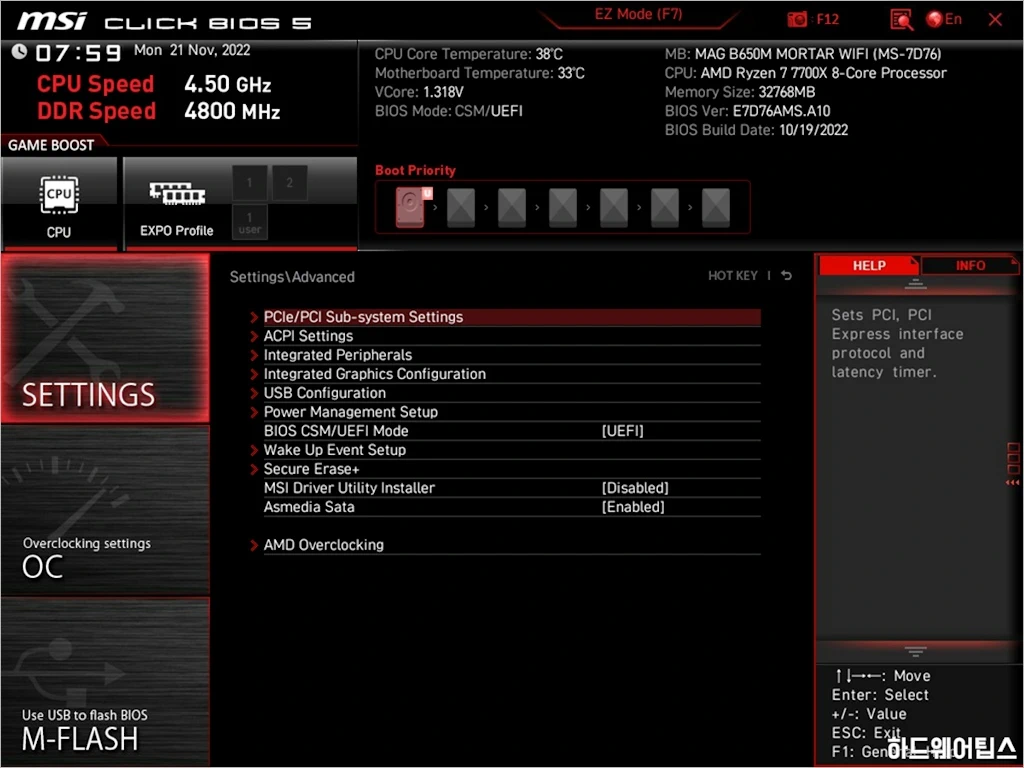Click the date Mon 21 Nov, 2022
Viewport: 1024px width, 768px height.
[192, 50]
